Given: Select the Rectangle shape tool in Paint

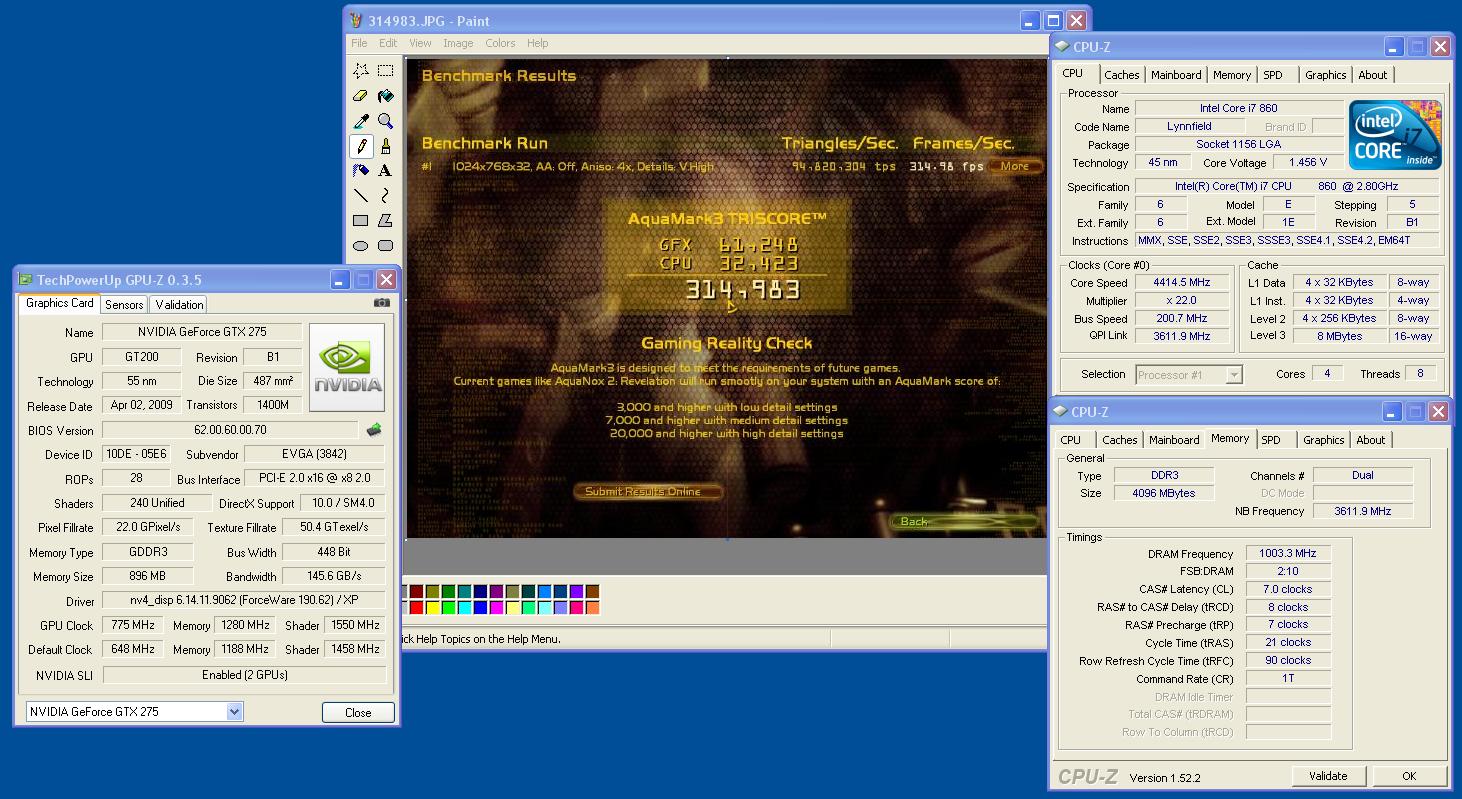Looking at the screenshot, I should [x=361, y=221].
